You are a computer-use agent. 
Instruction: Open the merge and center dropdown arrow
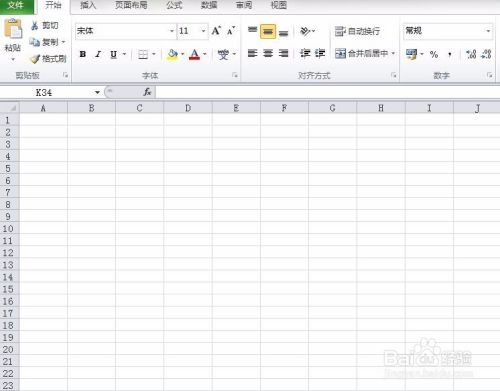pyautogui.click(x=393, y=53)
